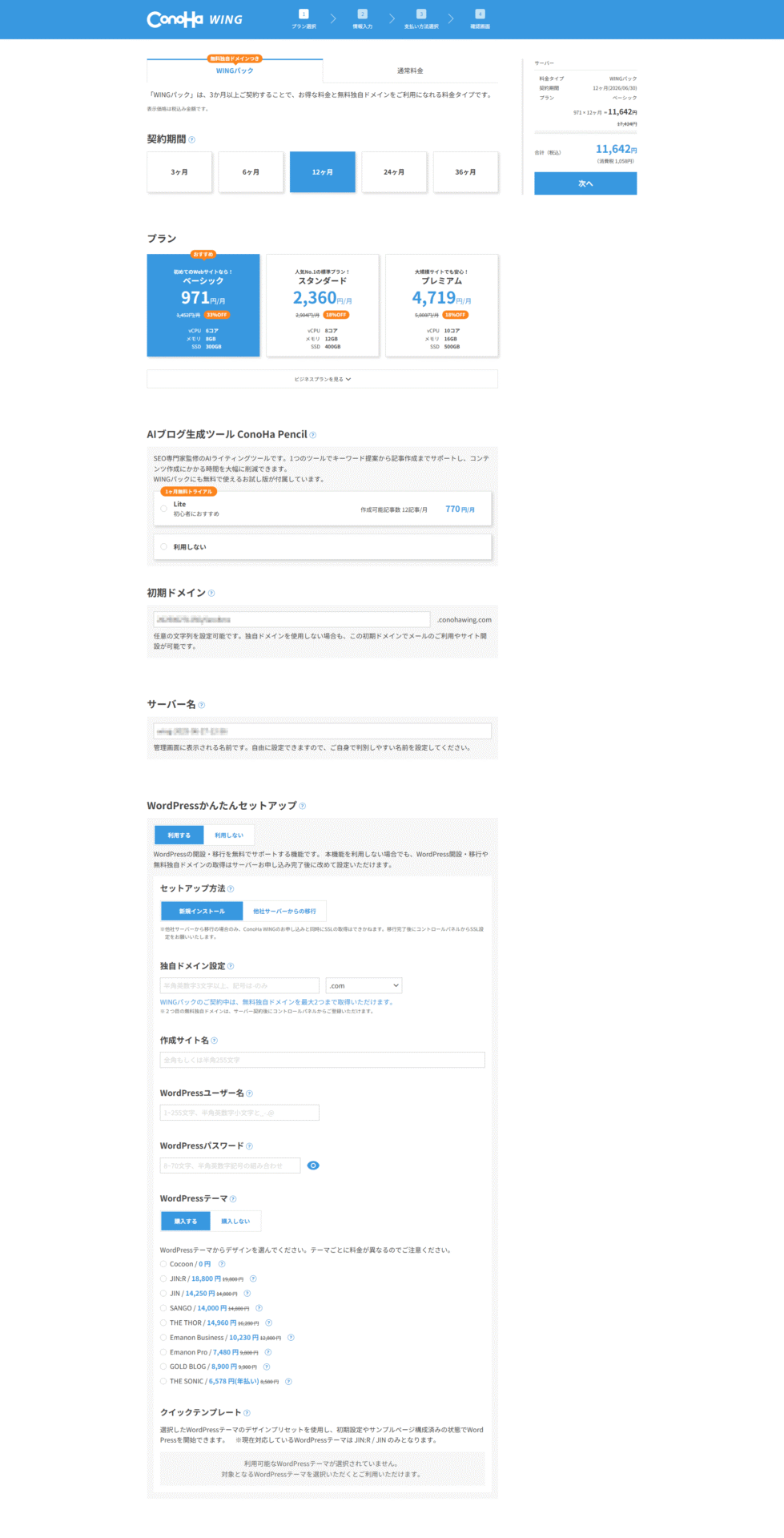Open help icon next to ConoHa Pencil heading
The width and height of the screenshot is (784, 1538).
coord(312,435)
